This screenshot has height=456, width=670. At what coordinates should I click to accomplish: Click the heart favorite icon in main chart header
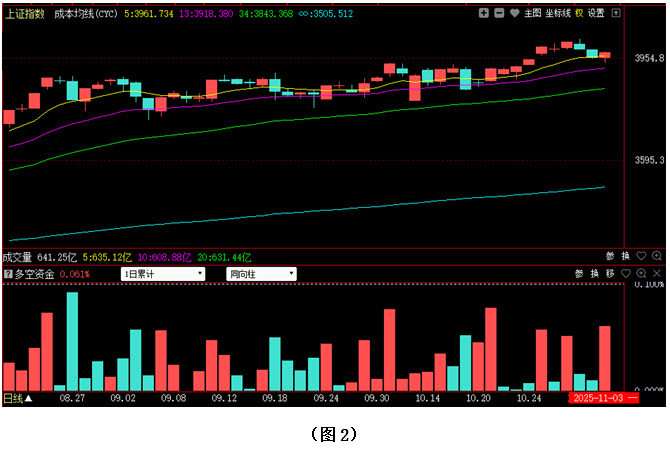[x=514, y=13]
